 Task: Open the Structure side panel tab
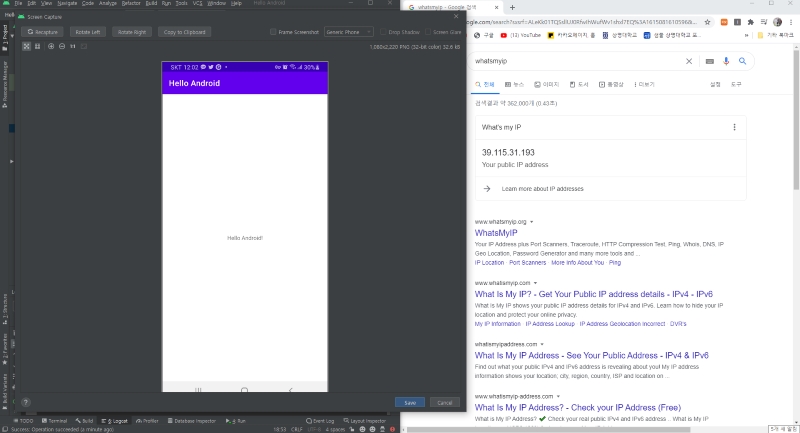[5, 309]
